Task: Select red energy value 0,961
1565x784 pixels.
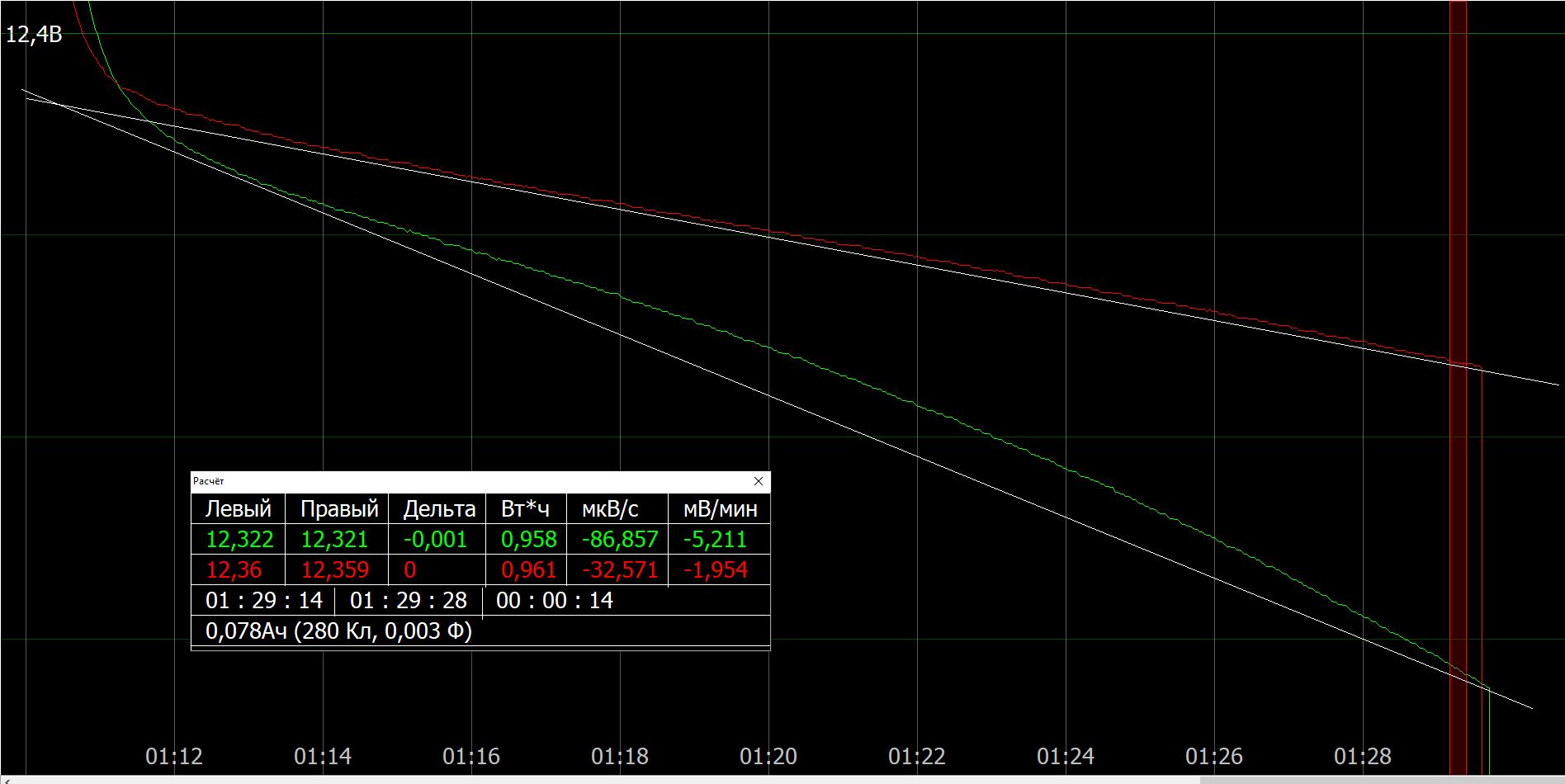Action: (529, 570)
